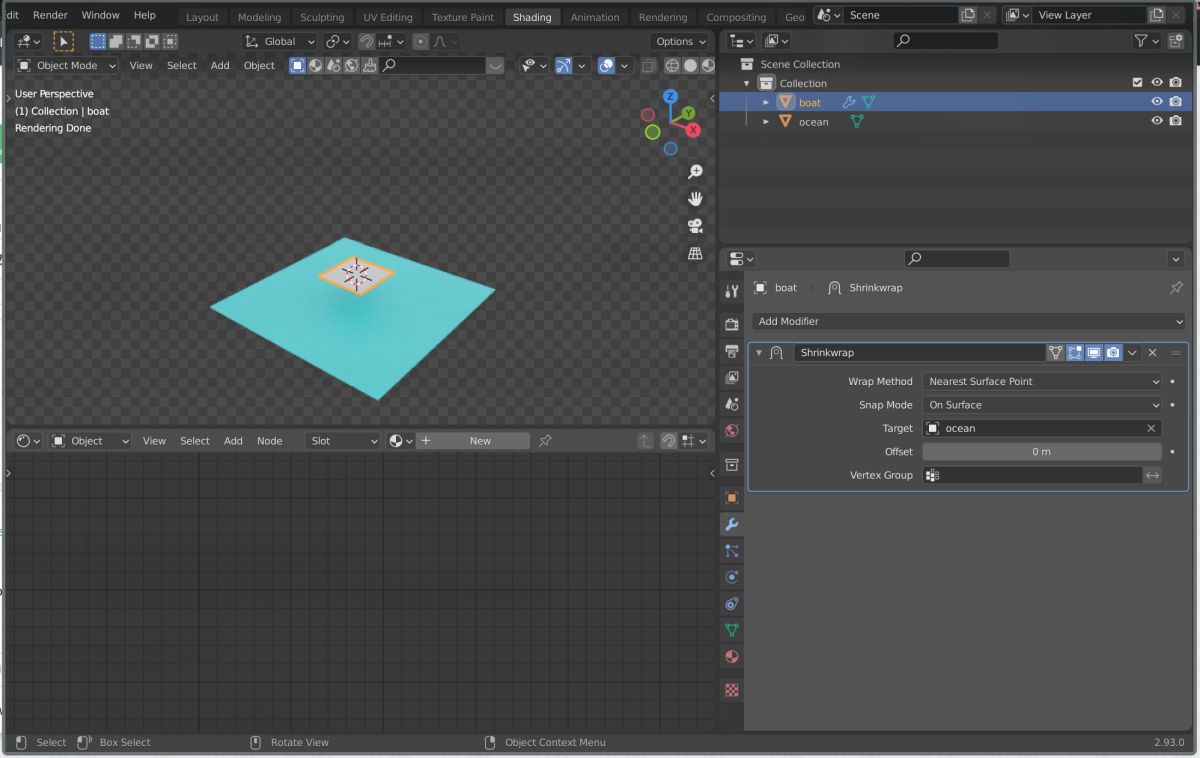Open the Texture properties checker tab
1200x758 pixels.
pyautogui.click(x=732, y=690)
